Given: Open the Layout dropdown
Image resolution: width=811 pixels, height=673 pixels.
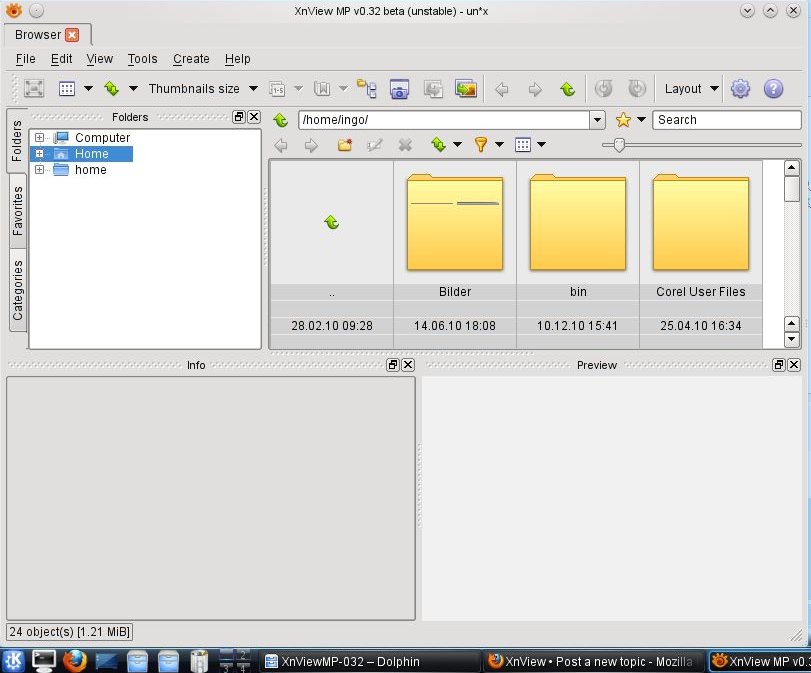Looking at the screenshot, I should tap(692, 88).
